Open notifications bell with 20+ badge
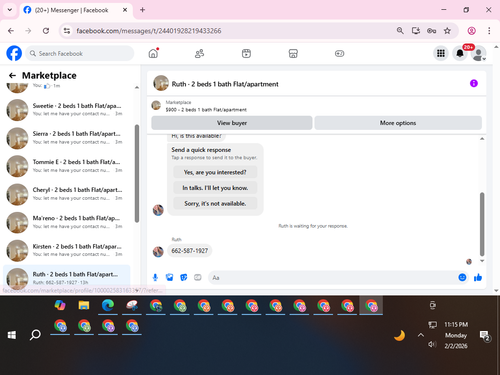The width and height of the screenshot is (500, 375). 460,53
